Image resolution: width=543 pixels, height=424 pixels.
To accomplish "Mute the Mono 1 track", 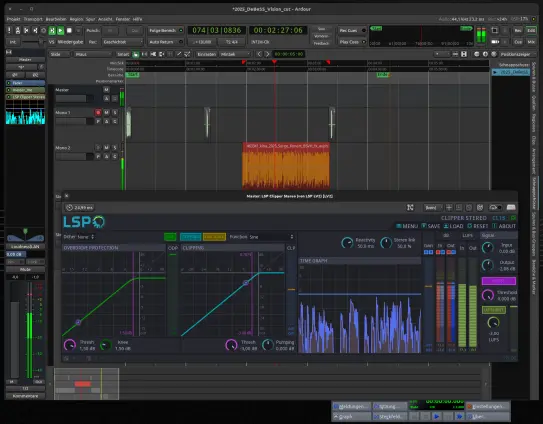I will click(x=106, y=113).
